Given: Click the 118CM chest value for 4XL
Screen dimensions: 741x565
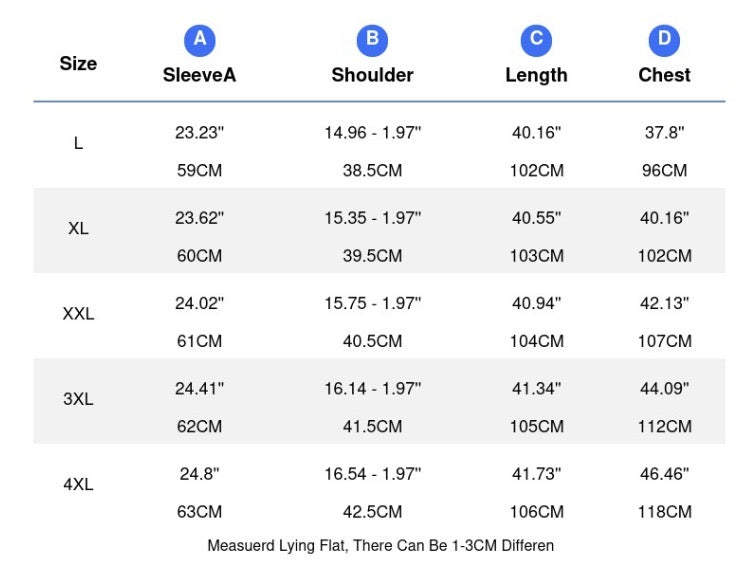Looking at the screenshot, I should pyautogui.click(x=664, y=512).
